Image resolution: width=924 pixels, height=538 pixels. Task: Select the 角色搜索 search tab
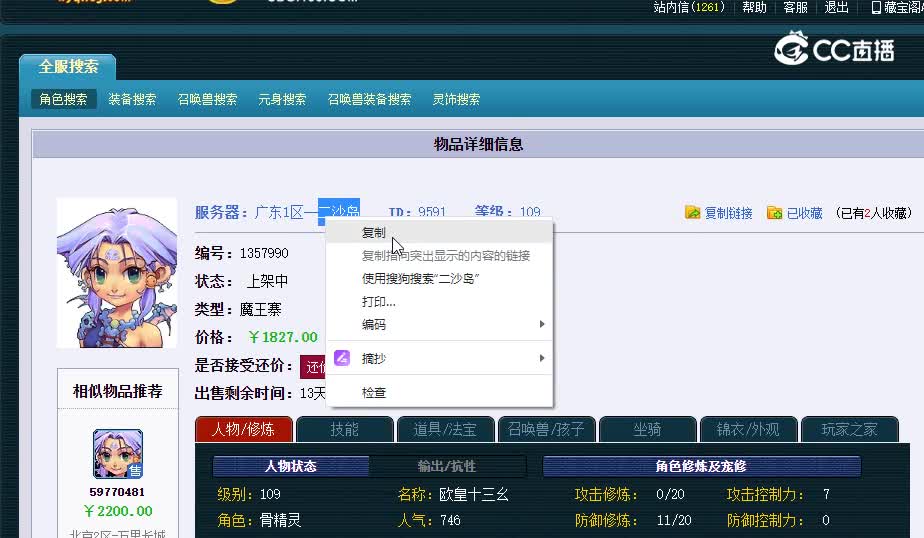63,99
